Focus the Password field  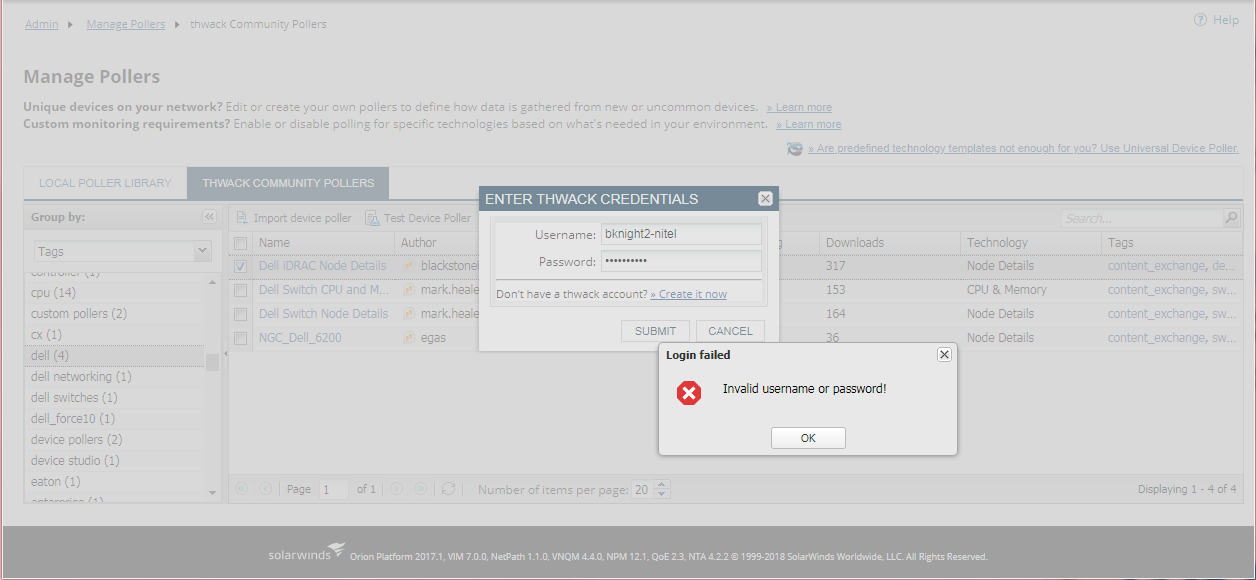(x=680, y=261)
